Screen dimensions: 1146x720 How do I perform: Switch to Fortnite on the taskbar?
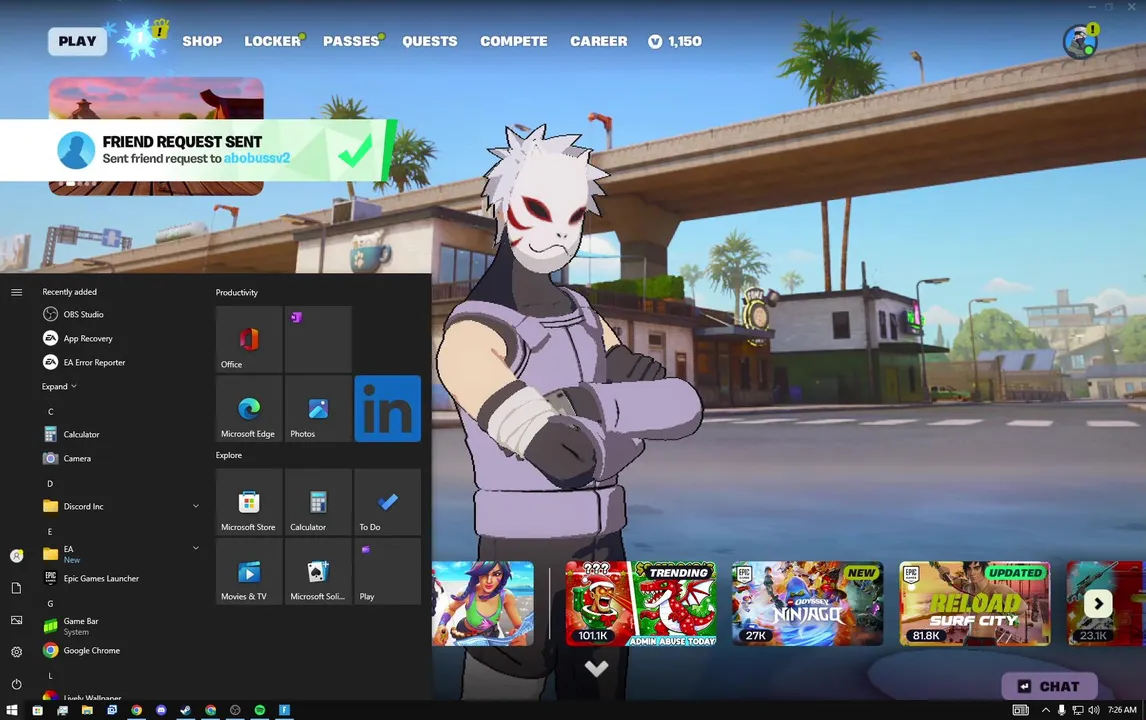284,710
